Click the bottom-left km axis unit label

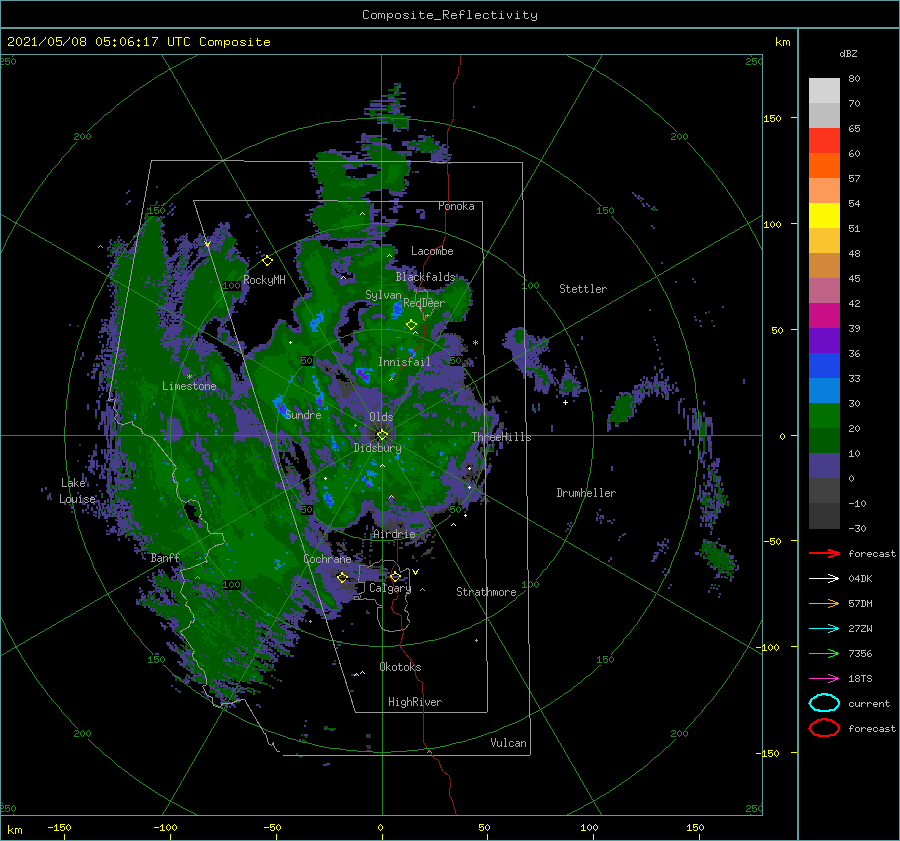click(14, 830)
